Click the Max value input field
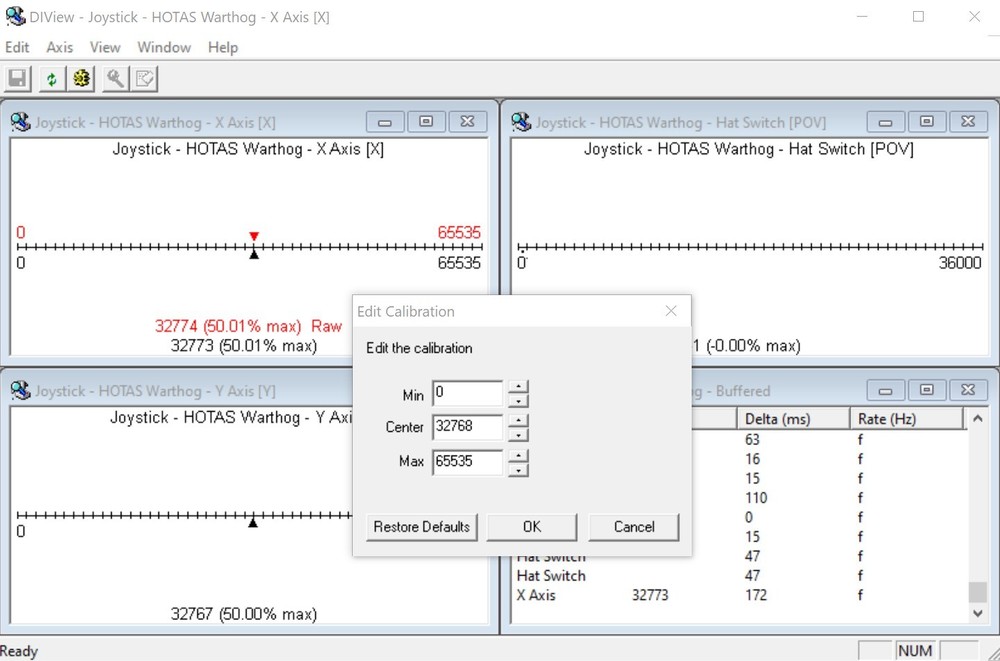This screenshot has width=1000, height=661. click(467, 461)
